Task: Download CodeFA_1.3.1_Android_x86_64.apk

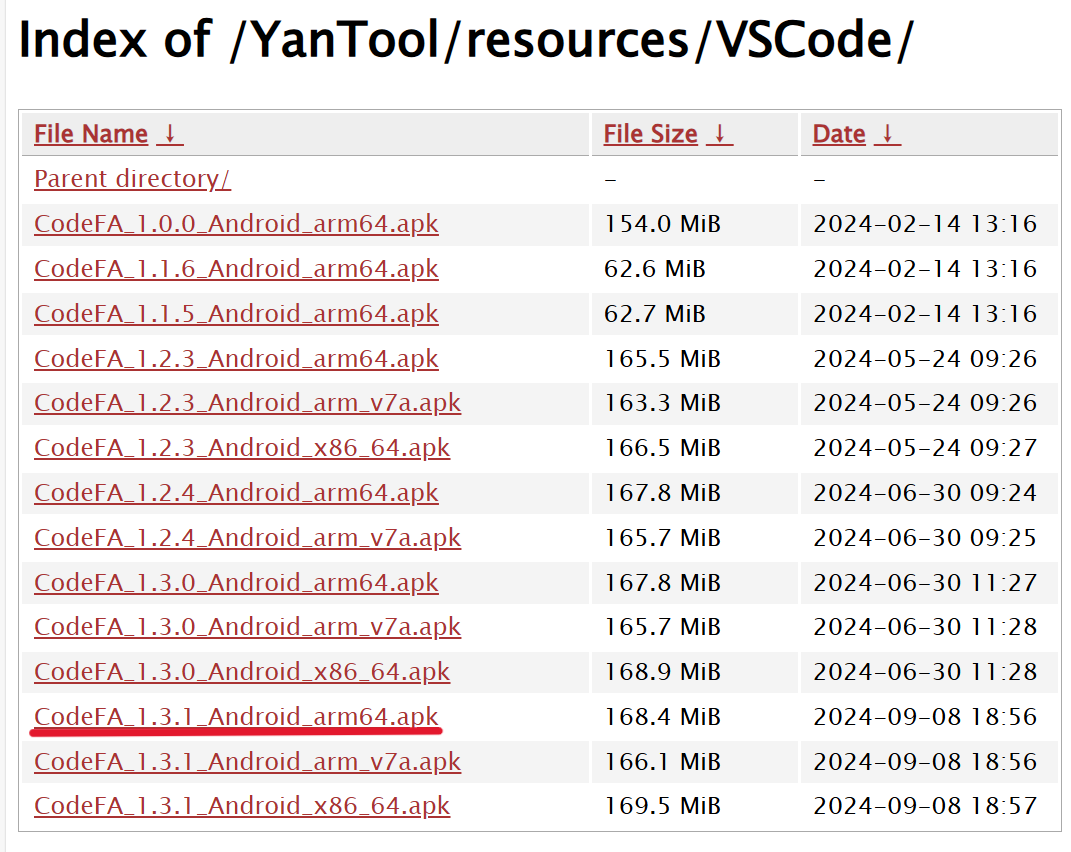Action: point(242,806)
